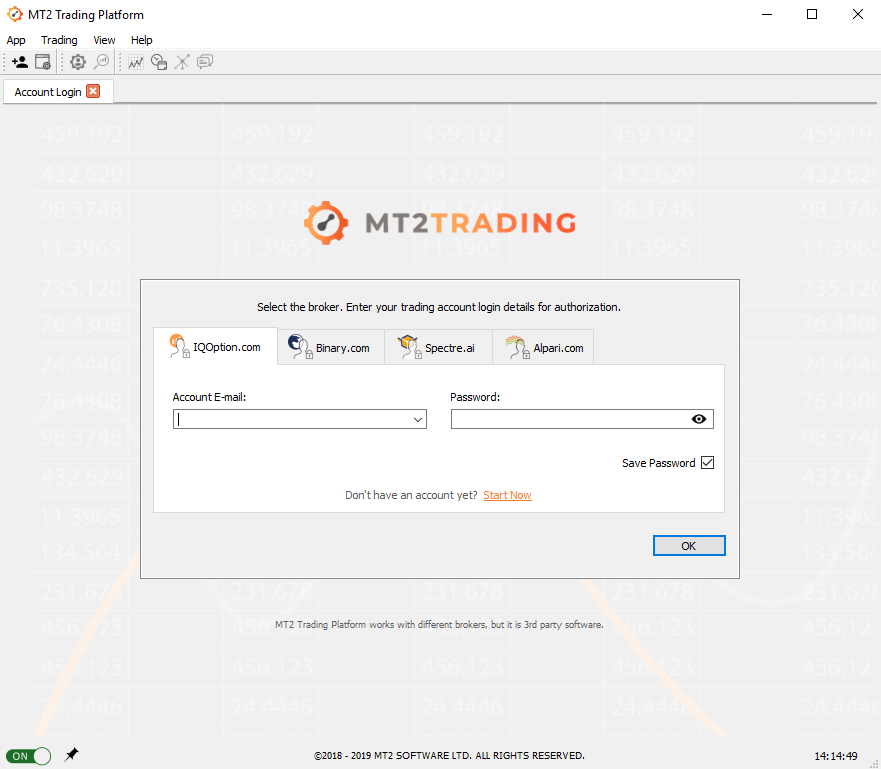Open the Trading menu

(x=59, y=40)
